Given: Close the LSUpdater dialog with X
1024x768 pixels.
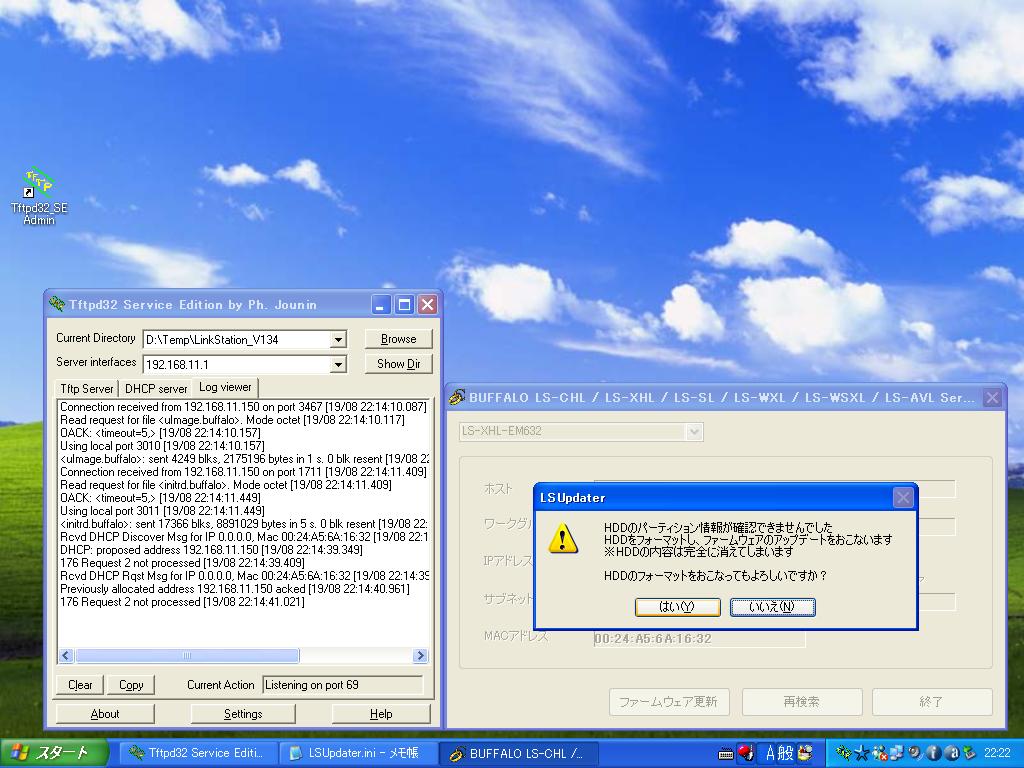Looking at the screenshot, I should tap(903, 498).
